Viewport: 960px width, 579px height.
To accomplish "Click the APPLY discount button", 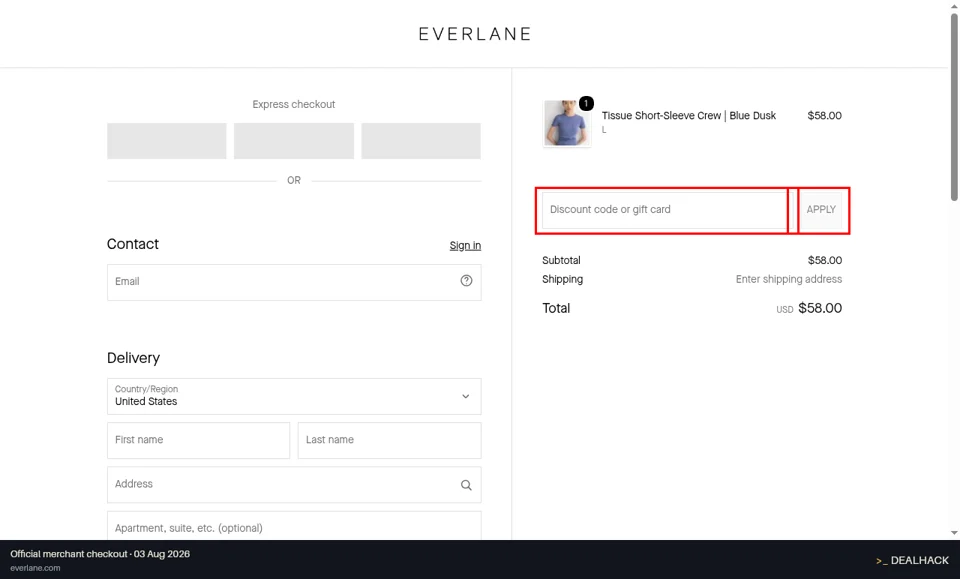I will 821,210.
